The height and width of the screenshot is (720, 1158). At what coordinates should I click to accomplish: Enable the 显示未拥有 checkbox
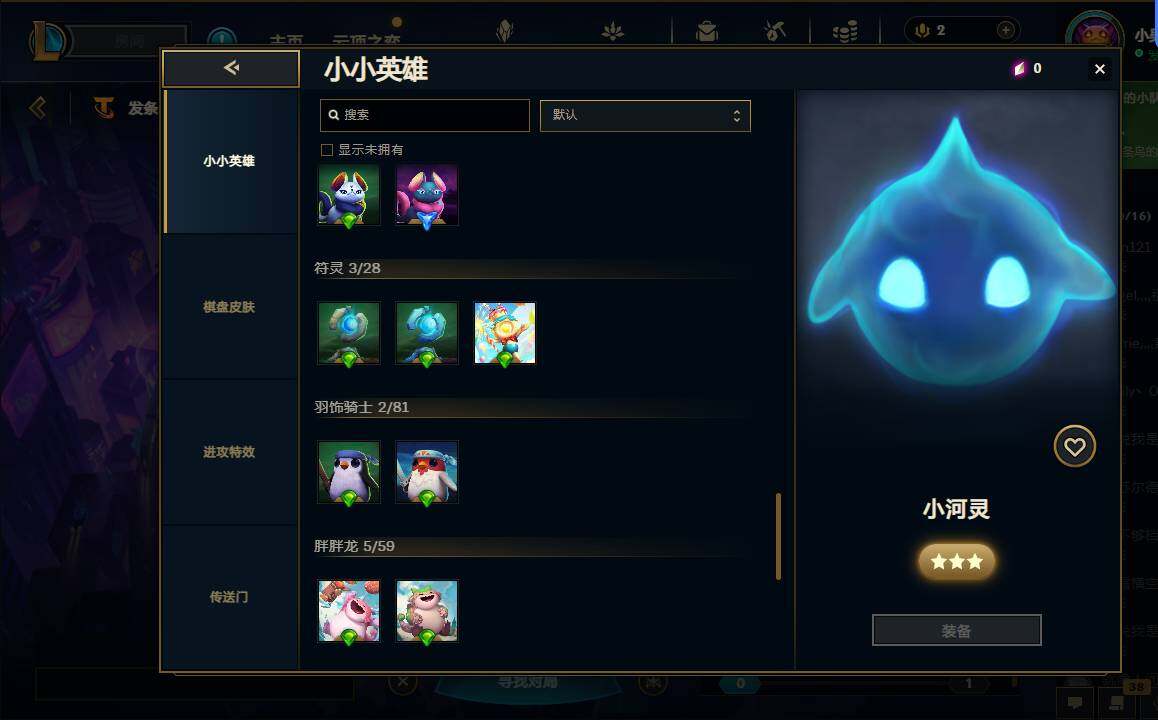(x=327, y=150)
